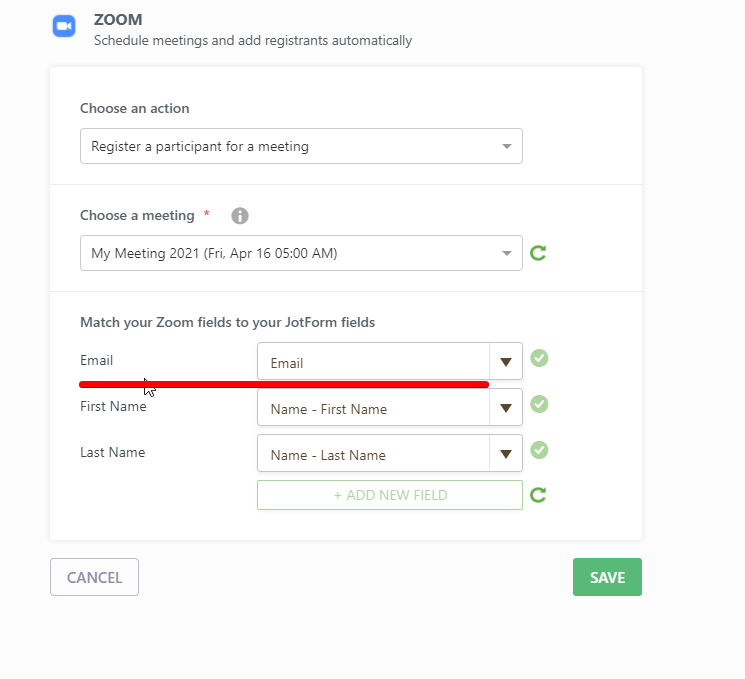Save the Zoom integration settings
This screenshot has height=679, width=745.
tap(607, 577)
